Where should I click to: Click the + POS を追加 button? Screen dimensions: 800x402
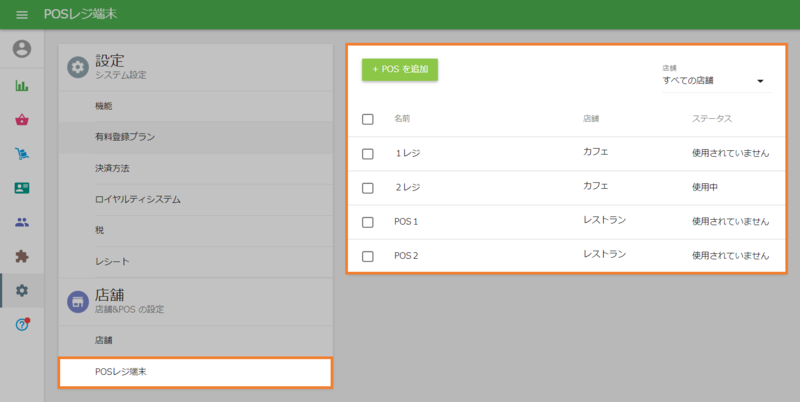tap(400, 69)
